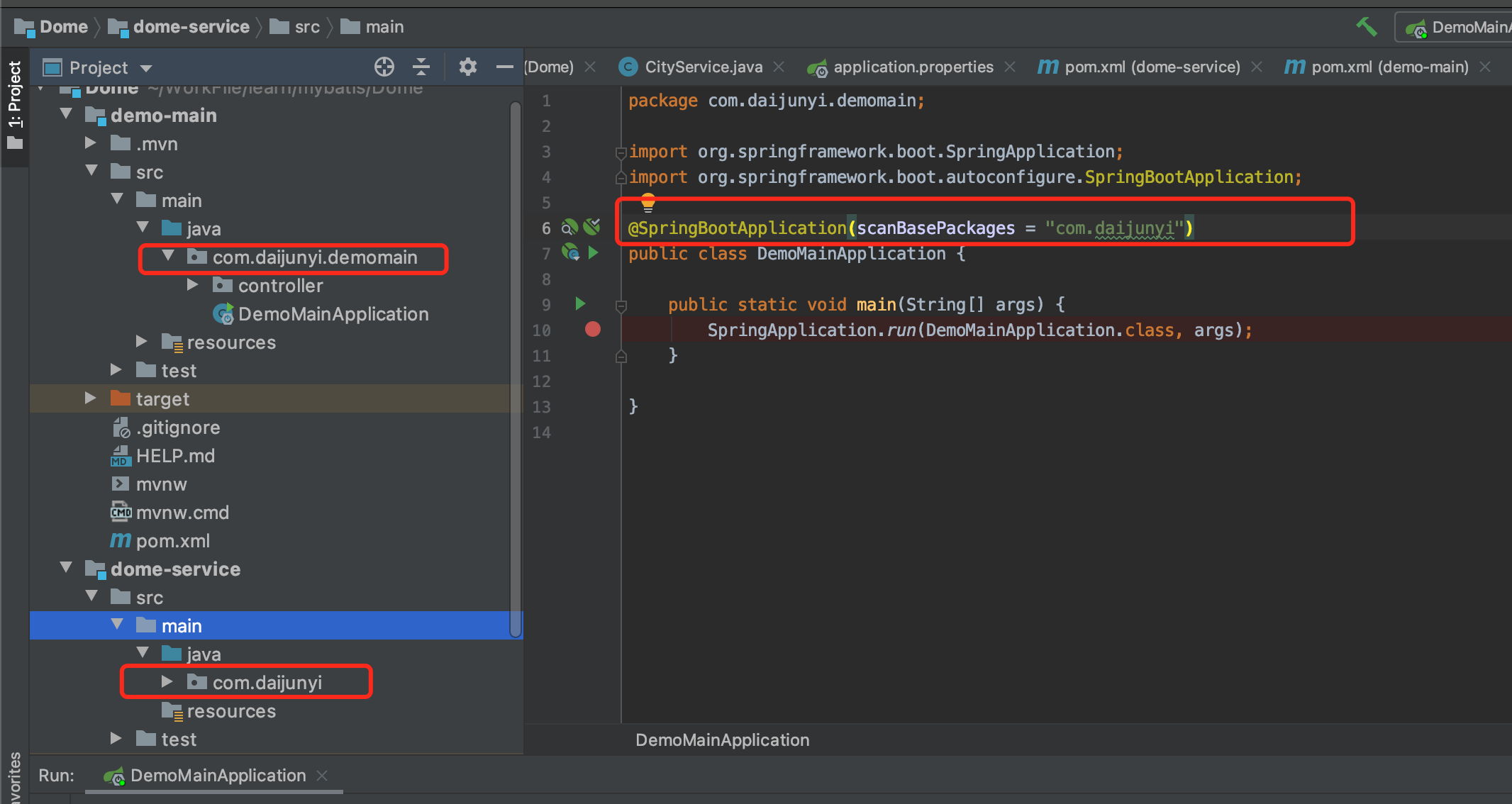The height and width of the screenshot is (804, 1512).
Task: Close the CityService.java tab
Action: tap(779, 67)
